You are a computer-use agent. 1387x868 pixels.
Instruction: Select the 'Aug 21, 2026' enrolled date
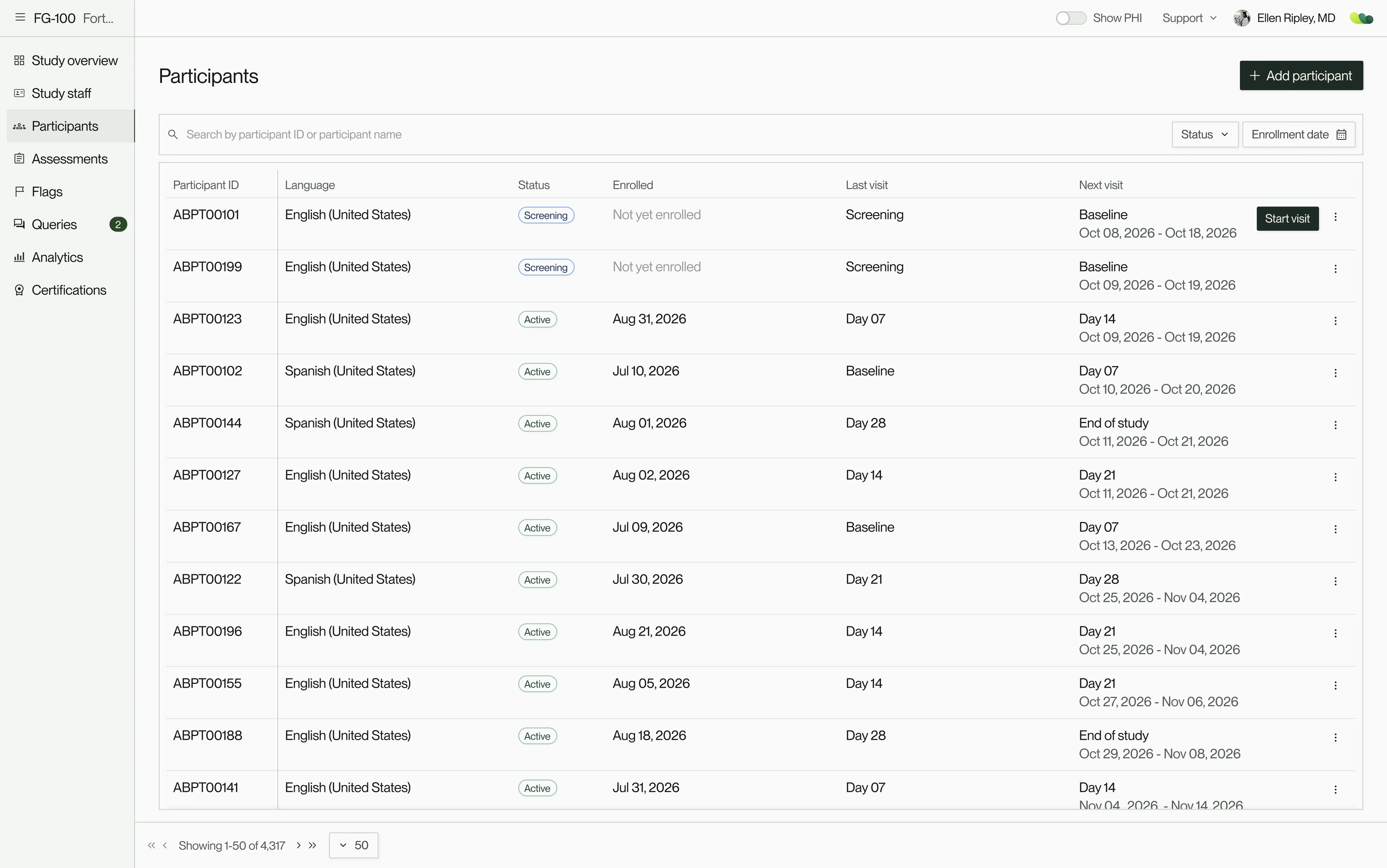pyautogui.click(x=649, y=632)
